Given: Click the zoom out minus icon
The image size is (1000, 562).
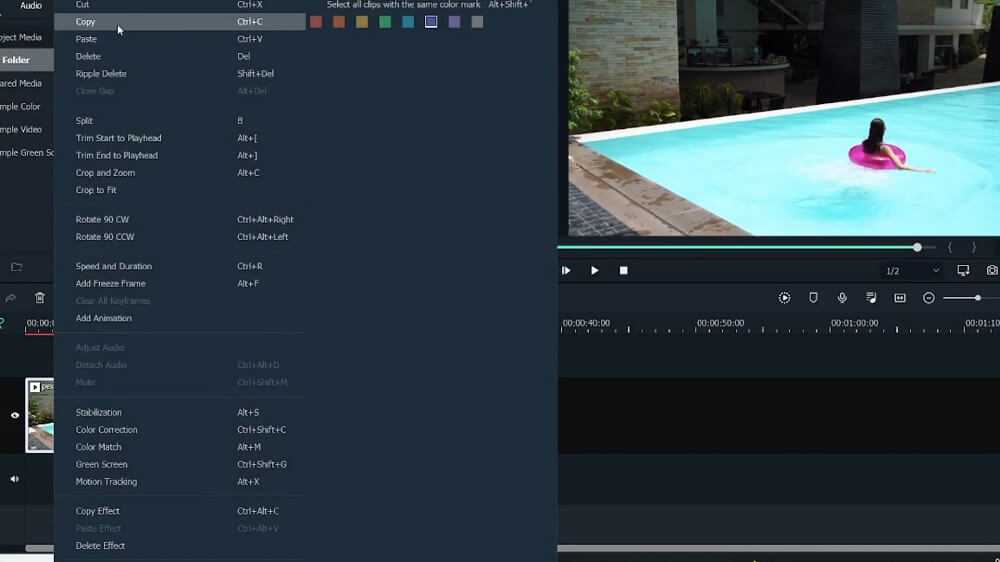Looking at the screenshot, I should [928, 298].
